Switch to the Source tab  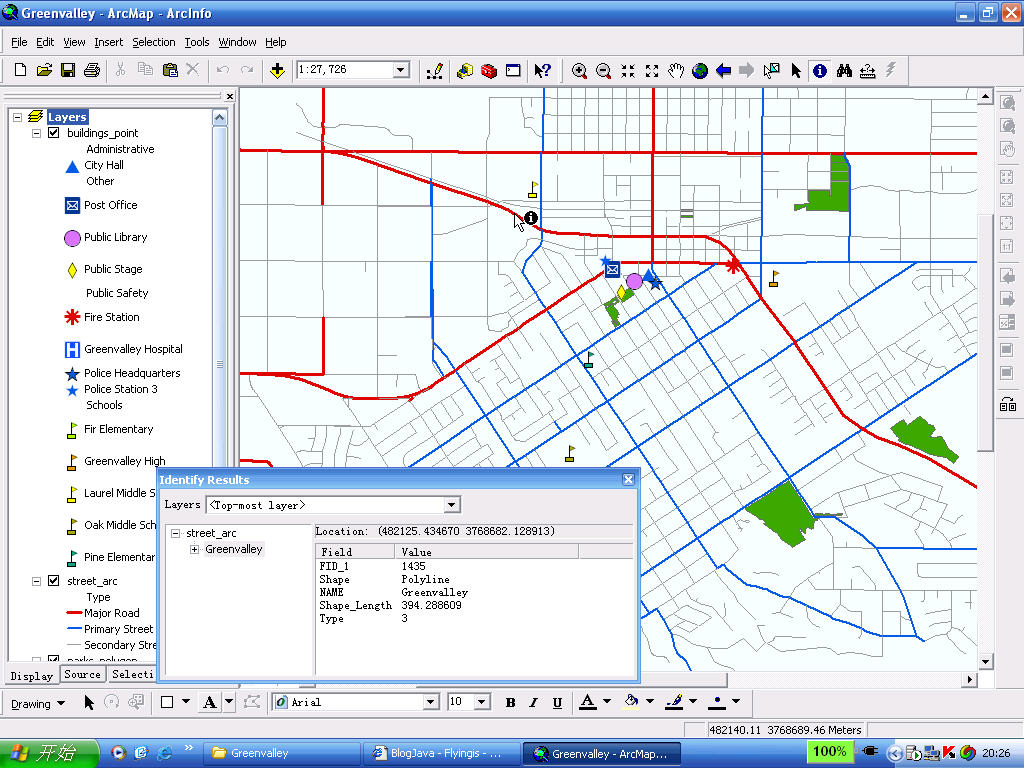[82, 675]
